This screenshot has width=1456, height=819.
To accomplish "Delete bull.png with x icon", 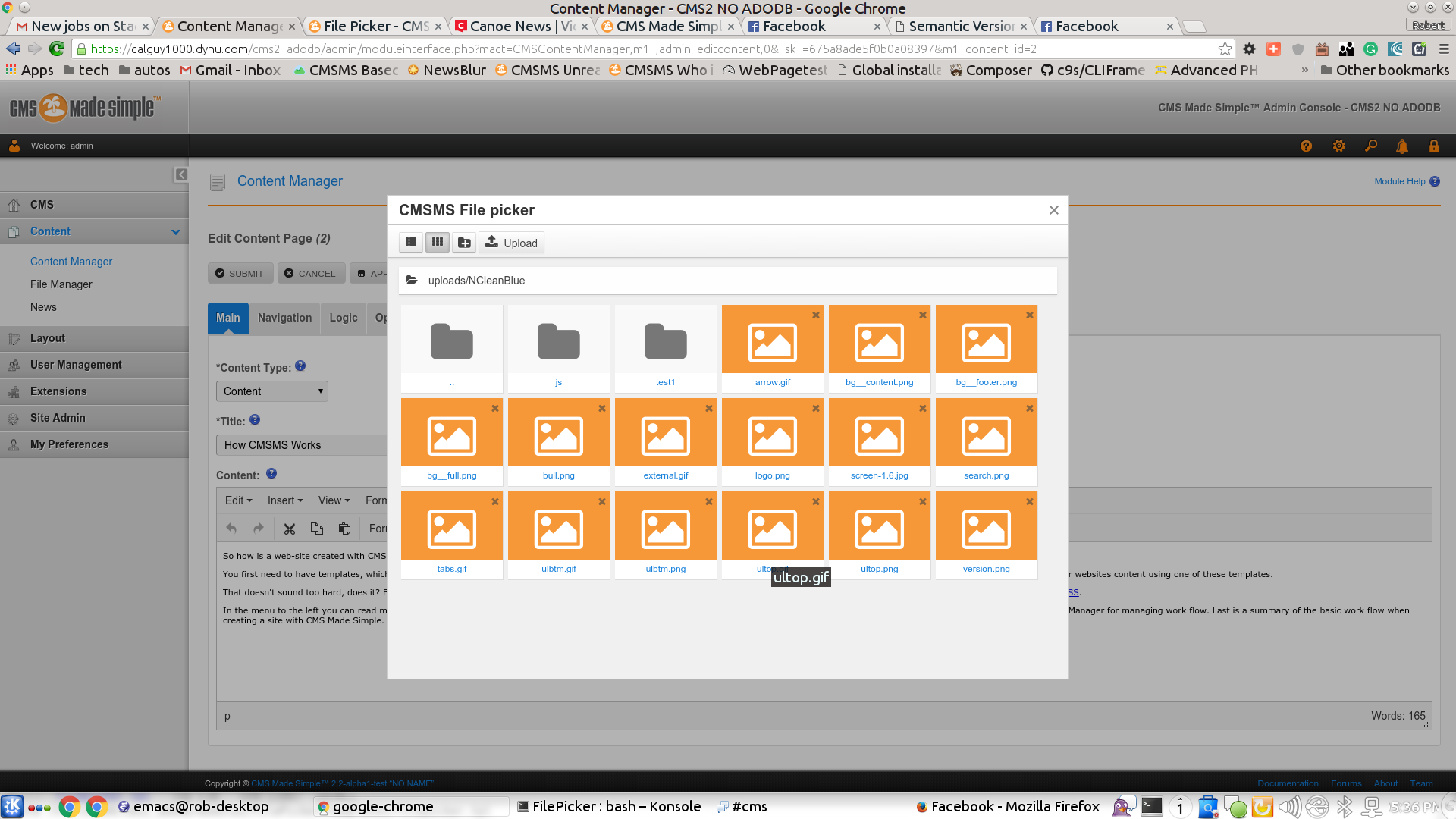I will (x=602, y=409).
